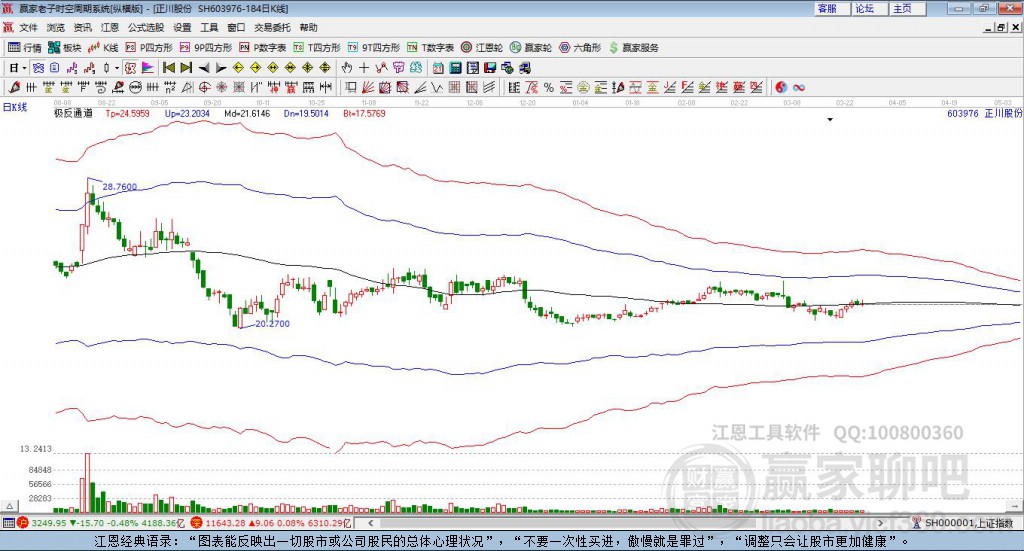Image resolution: width=1024 pixels, height=551 pixels.
Task: Click 603976 正川股份 stock label
Action: coord(984,113)
